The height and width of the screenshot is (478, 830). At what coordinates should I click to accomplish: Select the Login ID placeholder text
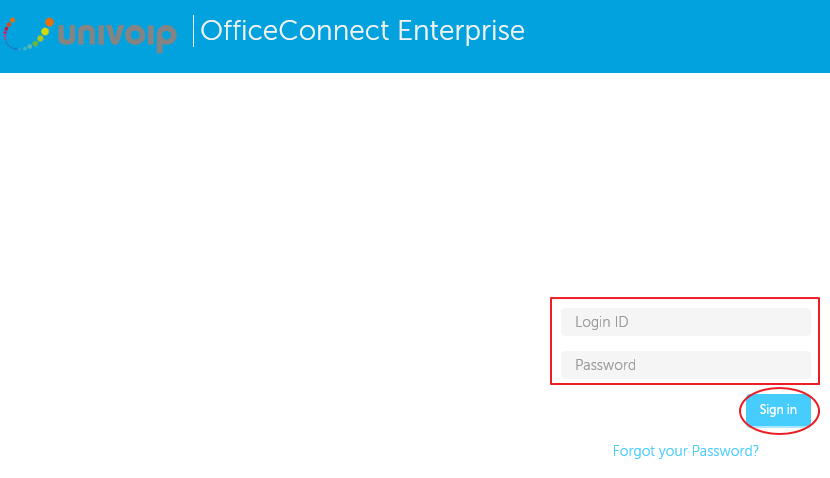(x=601, y=322)
